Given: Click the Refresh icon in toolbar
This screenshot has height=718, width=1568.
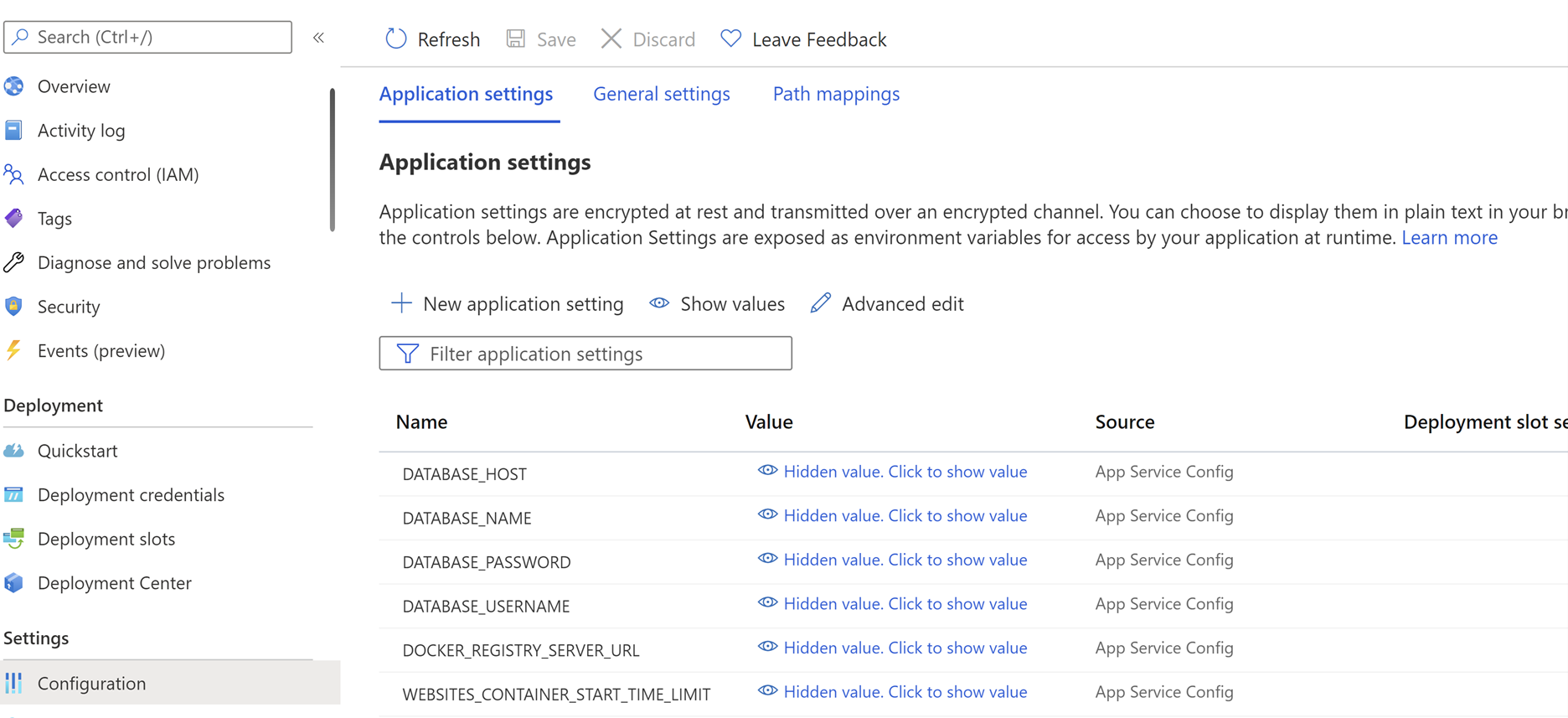Looking at the screenshot, I should [396, 39].
